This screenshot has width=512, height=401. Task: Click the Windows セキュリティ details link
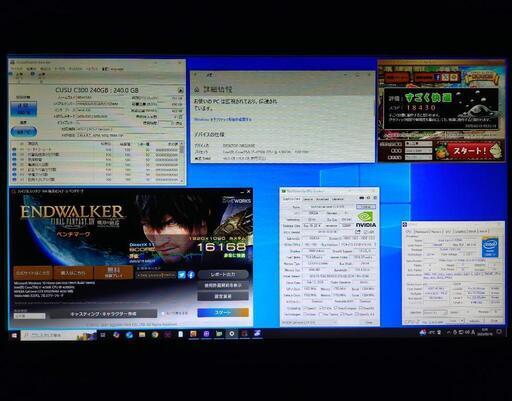tap(223, 119)
